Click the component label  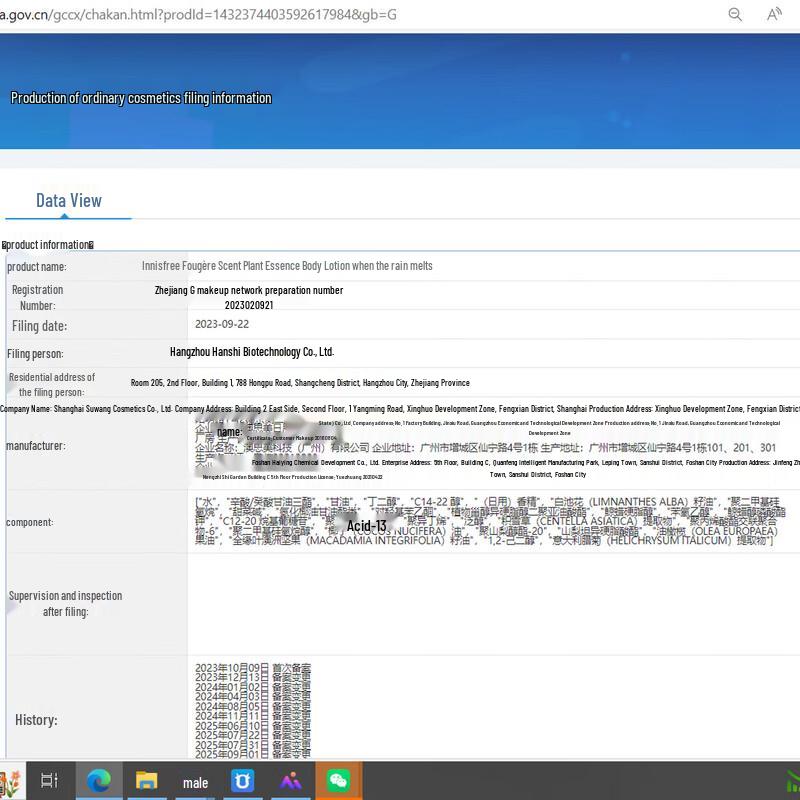point(30,522)
